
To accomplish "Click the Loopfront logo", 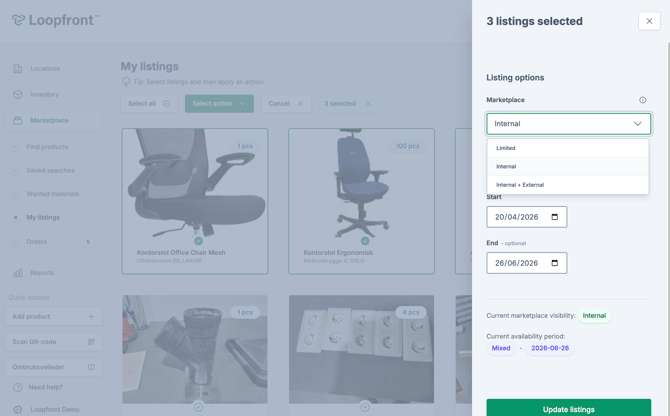I will pyautogui.click(x=56, y=20).
